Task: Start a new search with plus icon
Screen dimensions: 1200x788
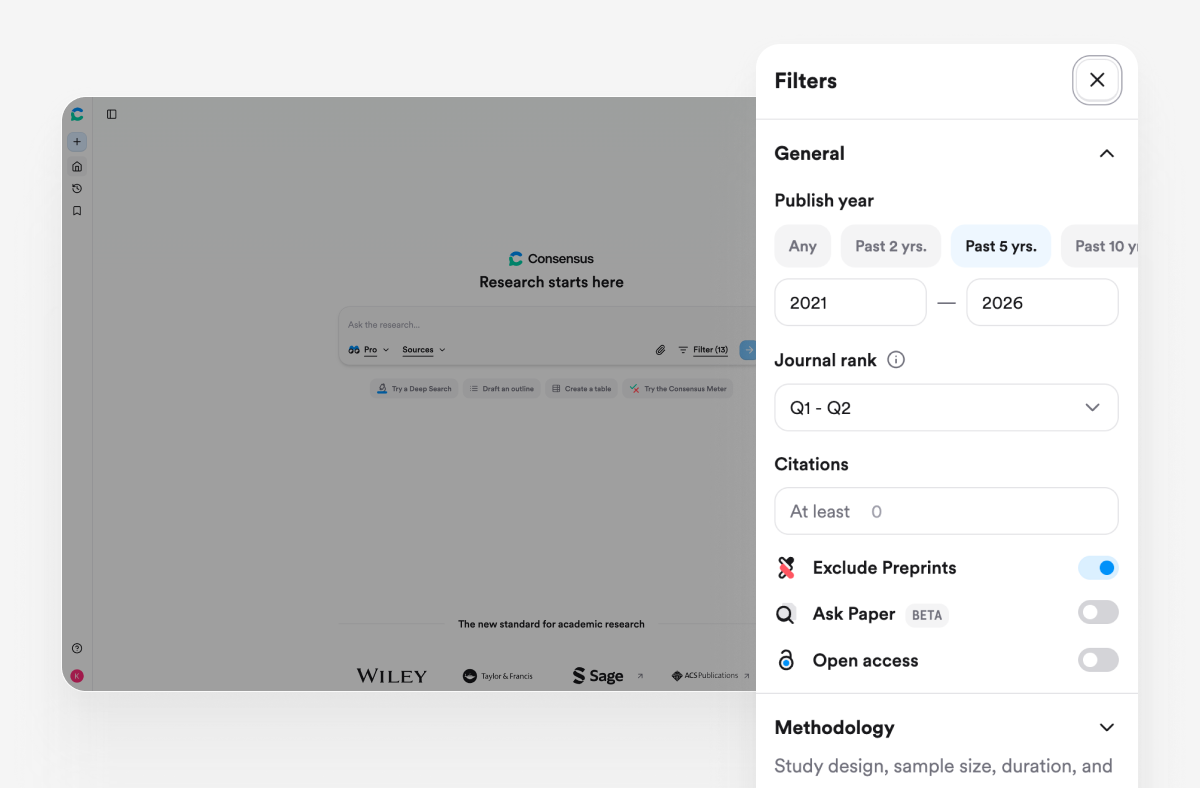Action: (77, 142)
